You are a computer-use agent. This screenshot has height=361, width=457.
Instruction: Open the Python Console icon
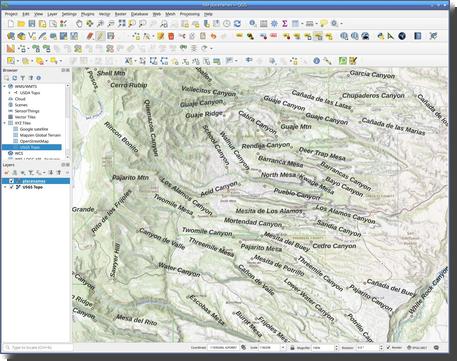point(381,36)
